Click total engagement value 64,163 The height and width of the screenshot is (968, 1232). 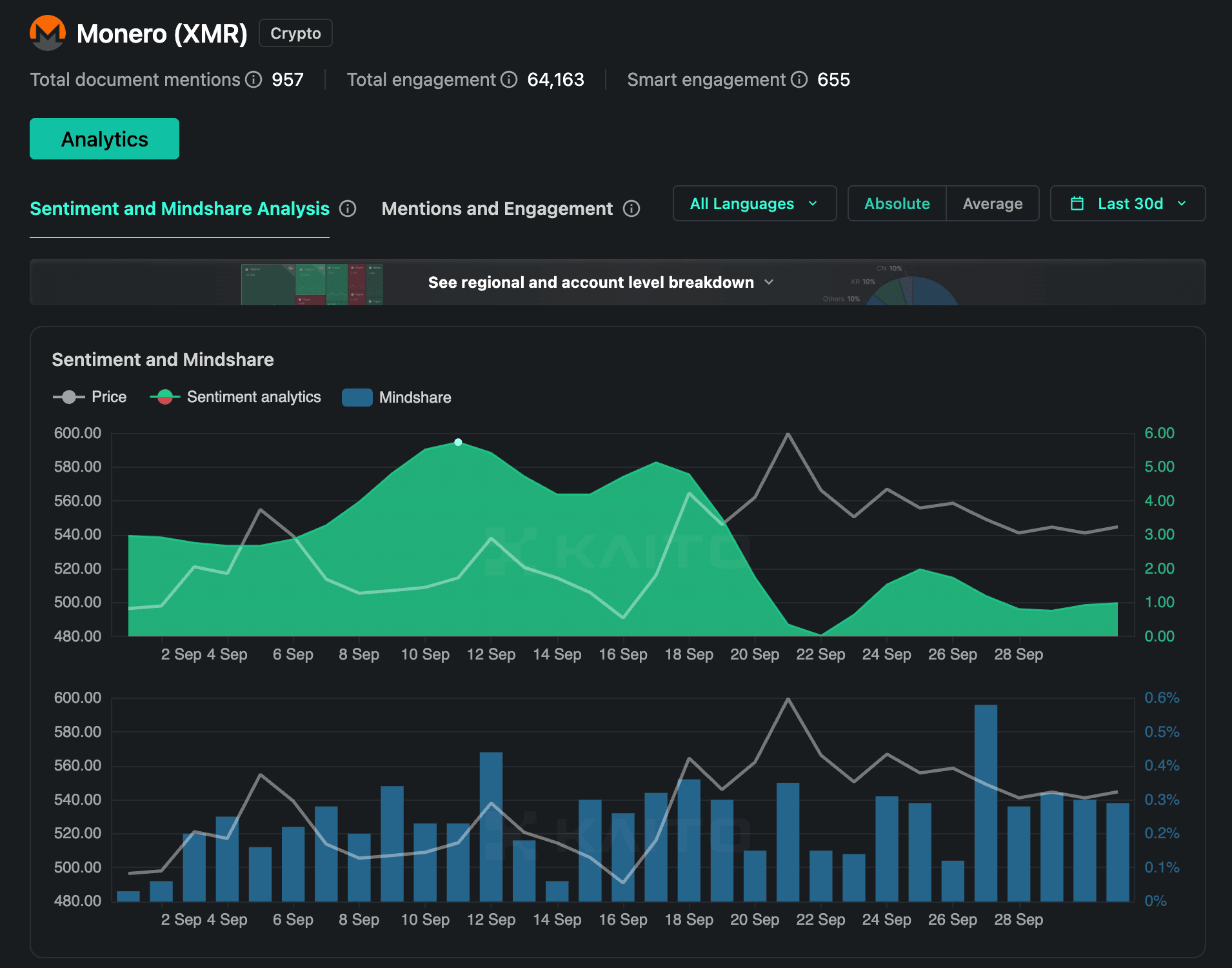pos(555,79)
